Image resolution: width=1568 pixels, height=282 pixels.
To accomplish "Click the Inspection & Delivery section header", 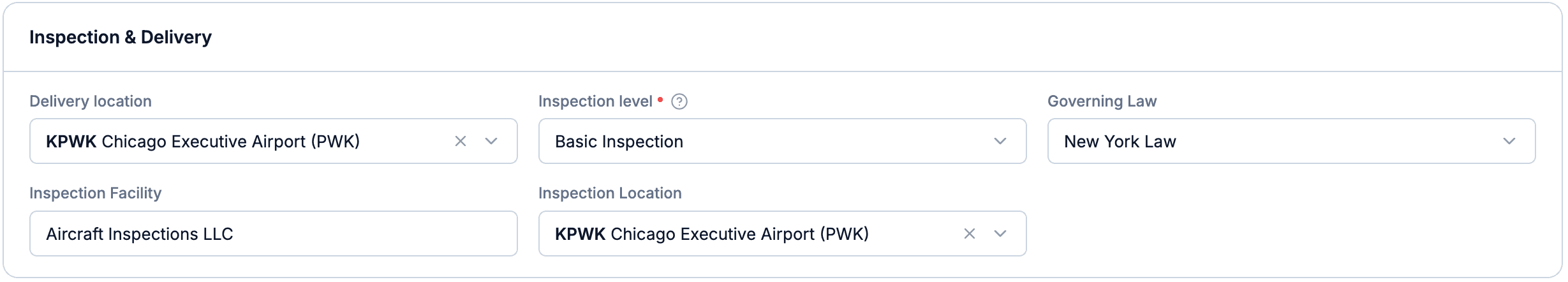I will (x=121, y=37).
